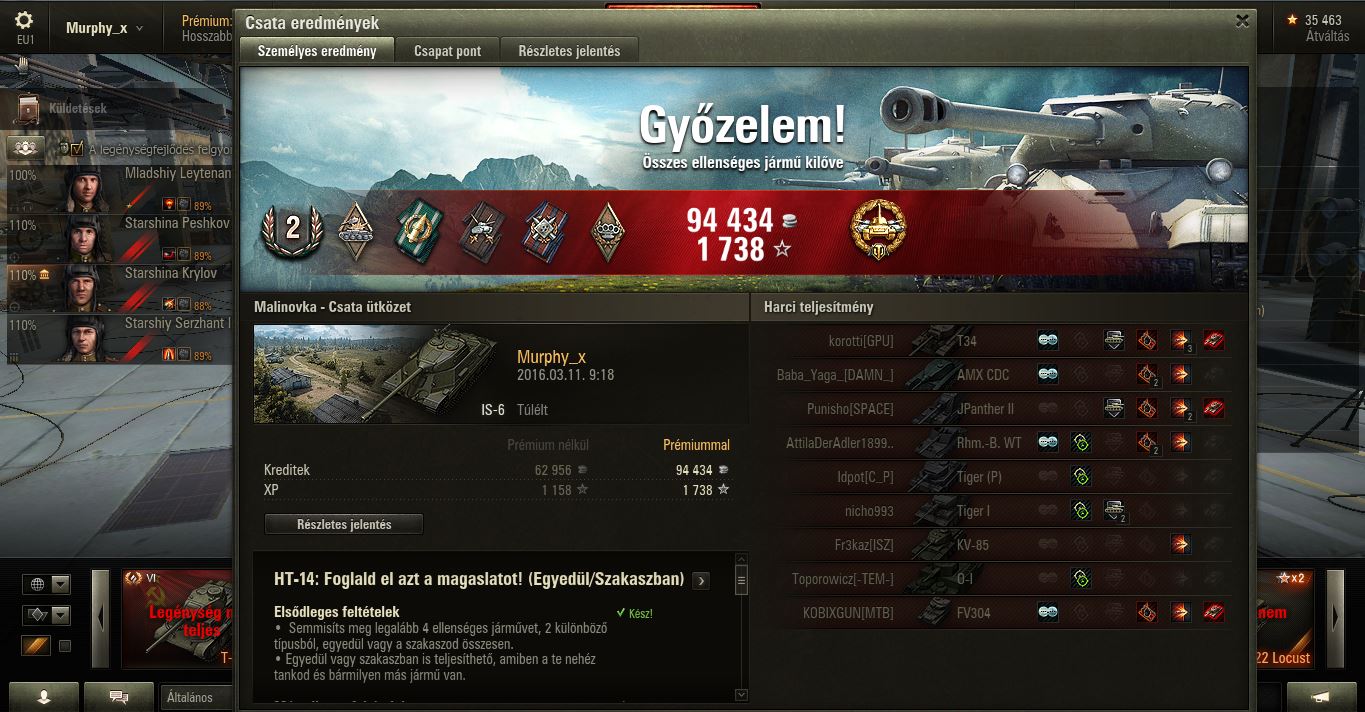Switch to the Csapat pont tab
This screenshot has height=712, width=1365.
pos(447,51)
